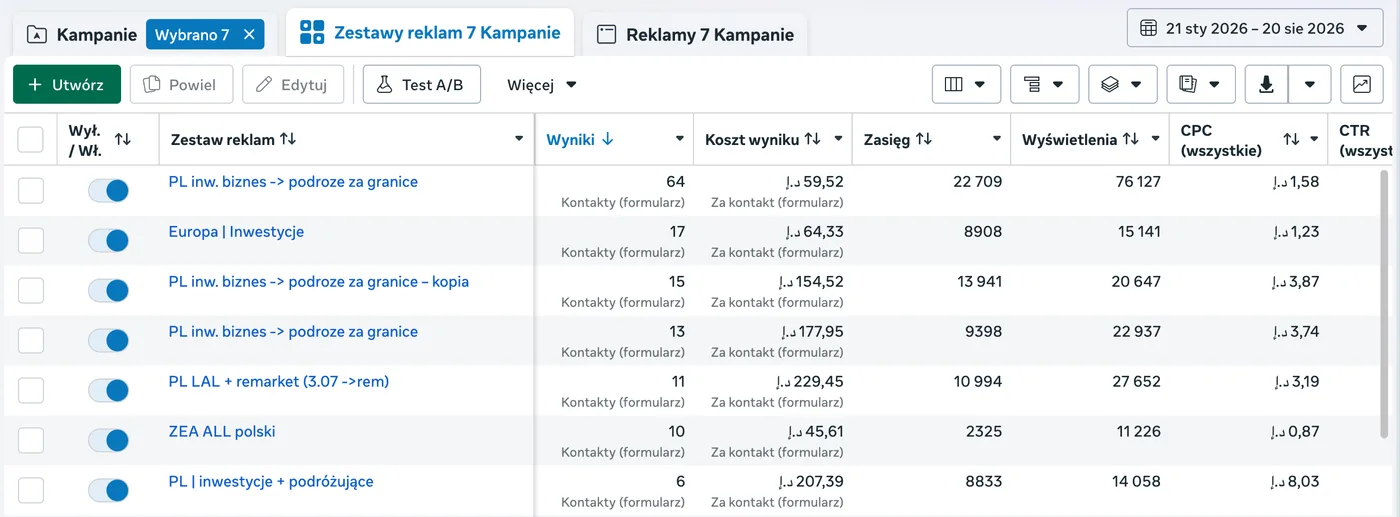Select checkbox for PL LAL + remarket row
The height and width of the screenshot is (517, 1400).
pos(31,390)
